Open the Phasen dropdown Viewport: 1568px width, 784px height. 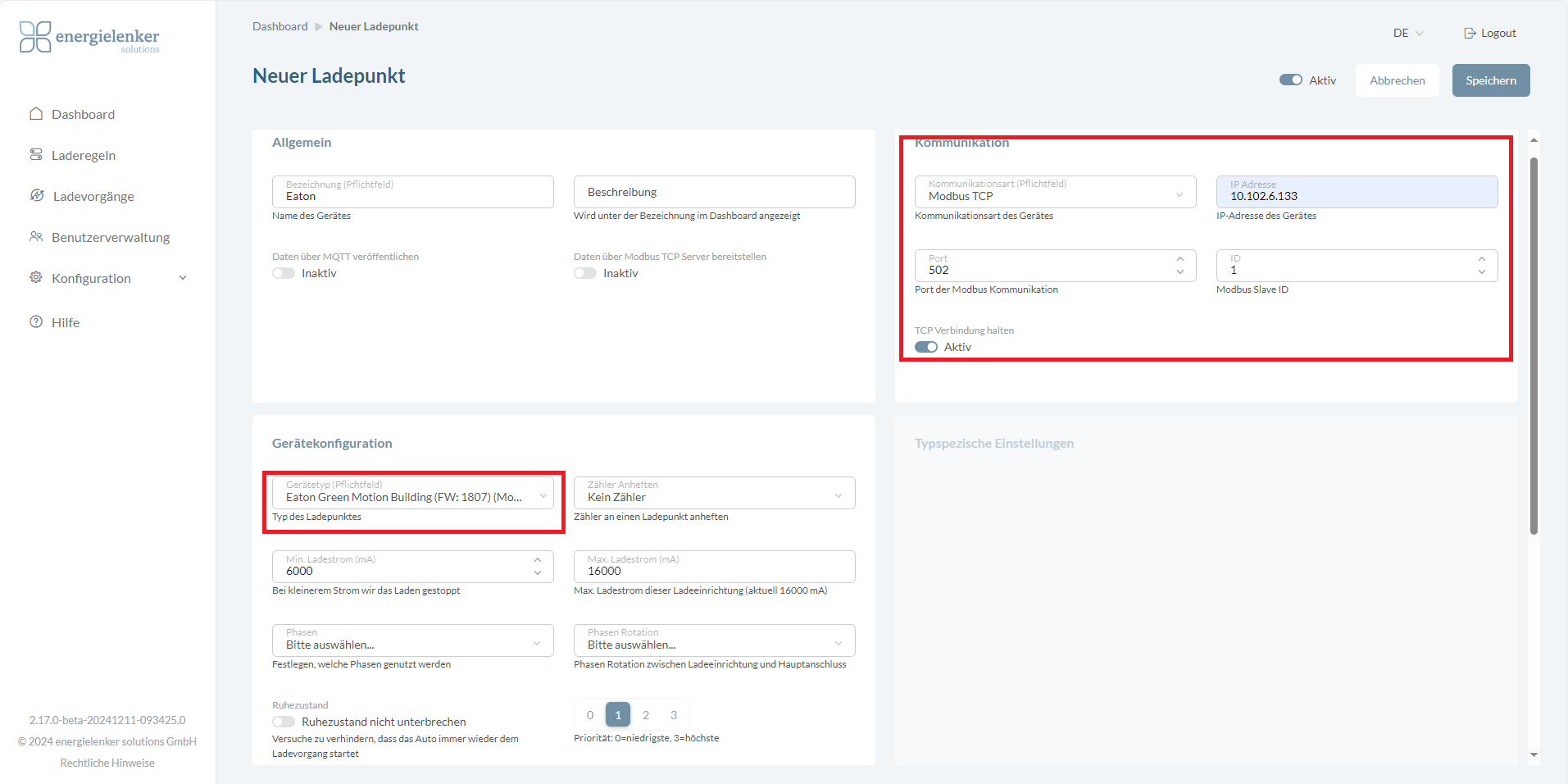[413, 640]
